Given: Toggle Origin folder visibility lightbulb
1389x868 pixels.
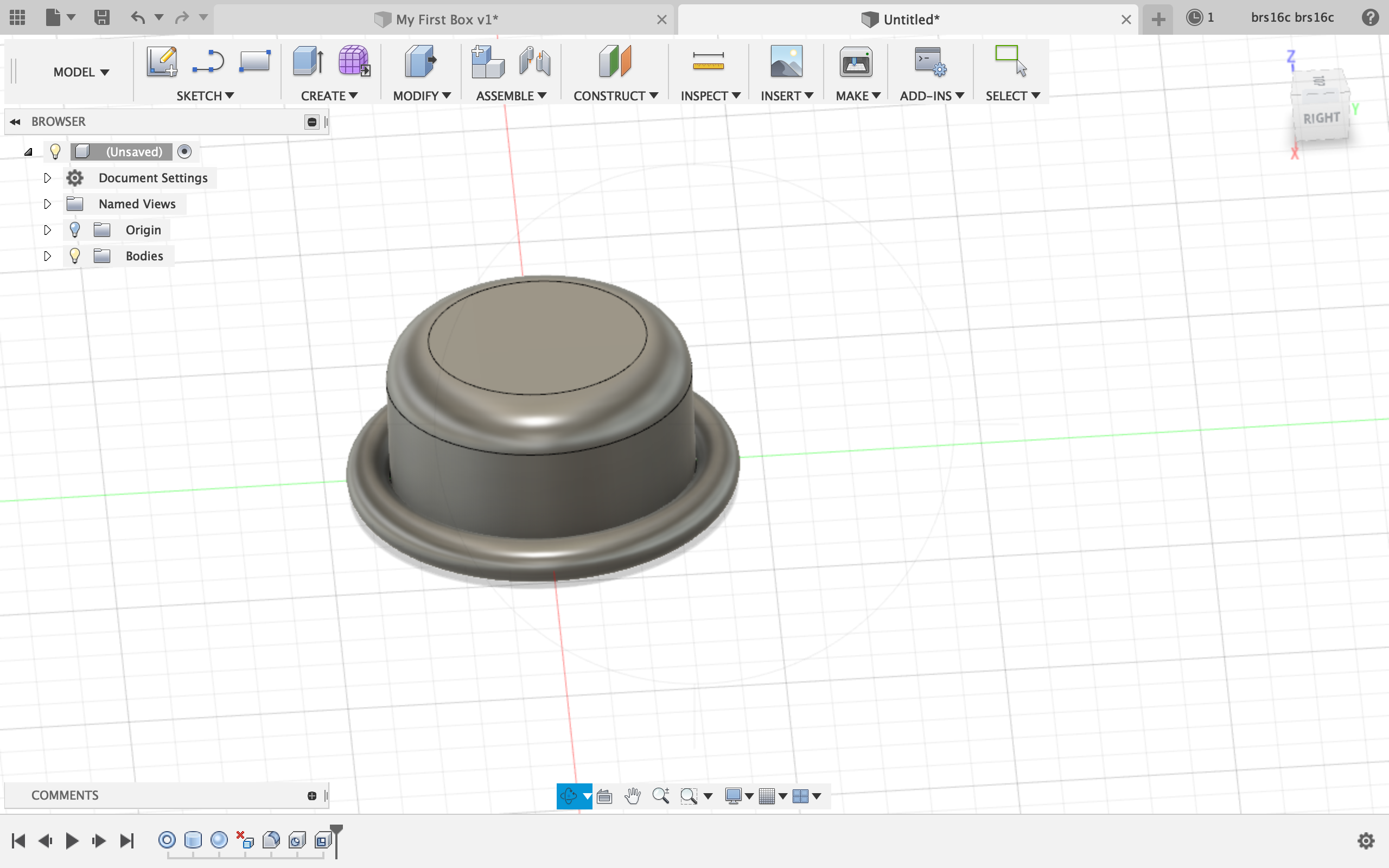Looking at the screenshot, I should click(75, 230).
